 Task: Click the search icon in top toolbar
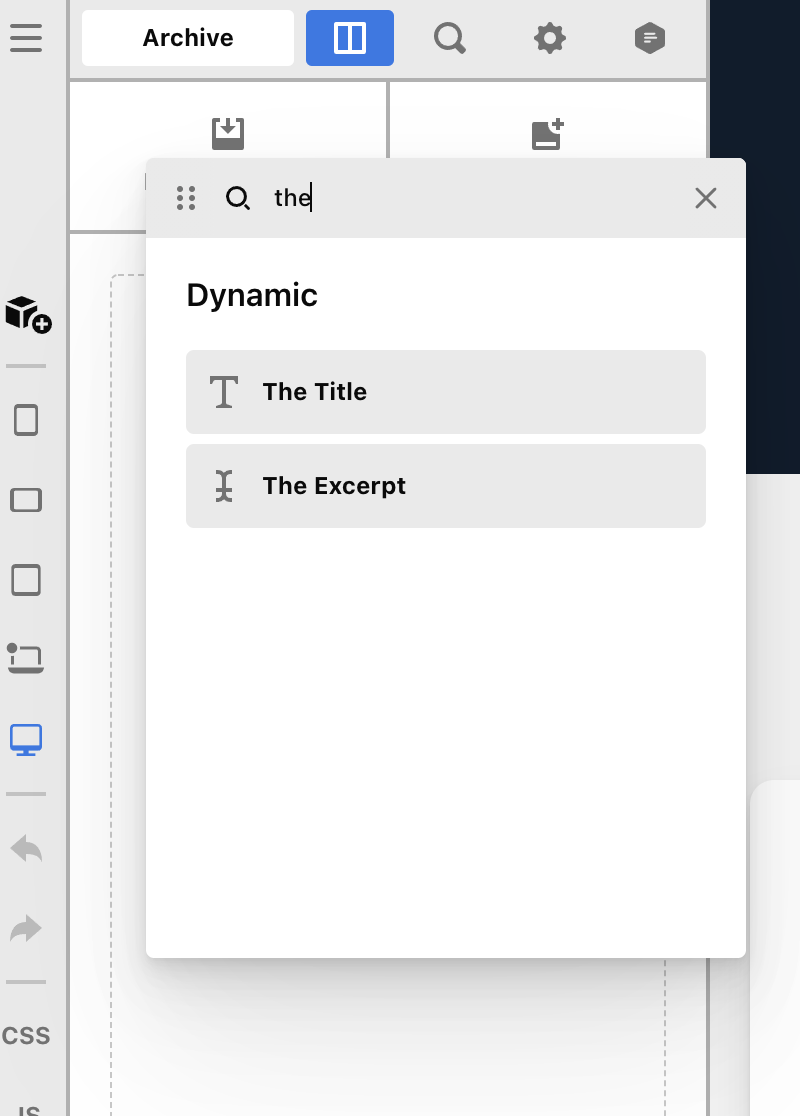[450, 38]
